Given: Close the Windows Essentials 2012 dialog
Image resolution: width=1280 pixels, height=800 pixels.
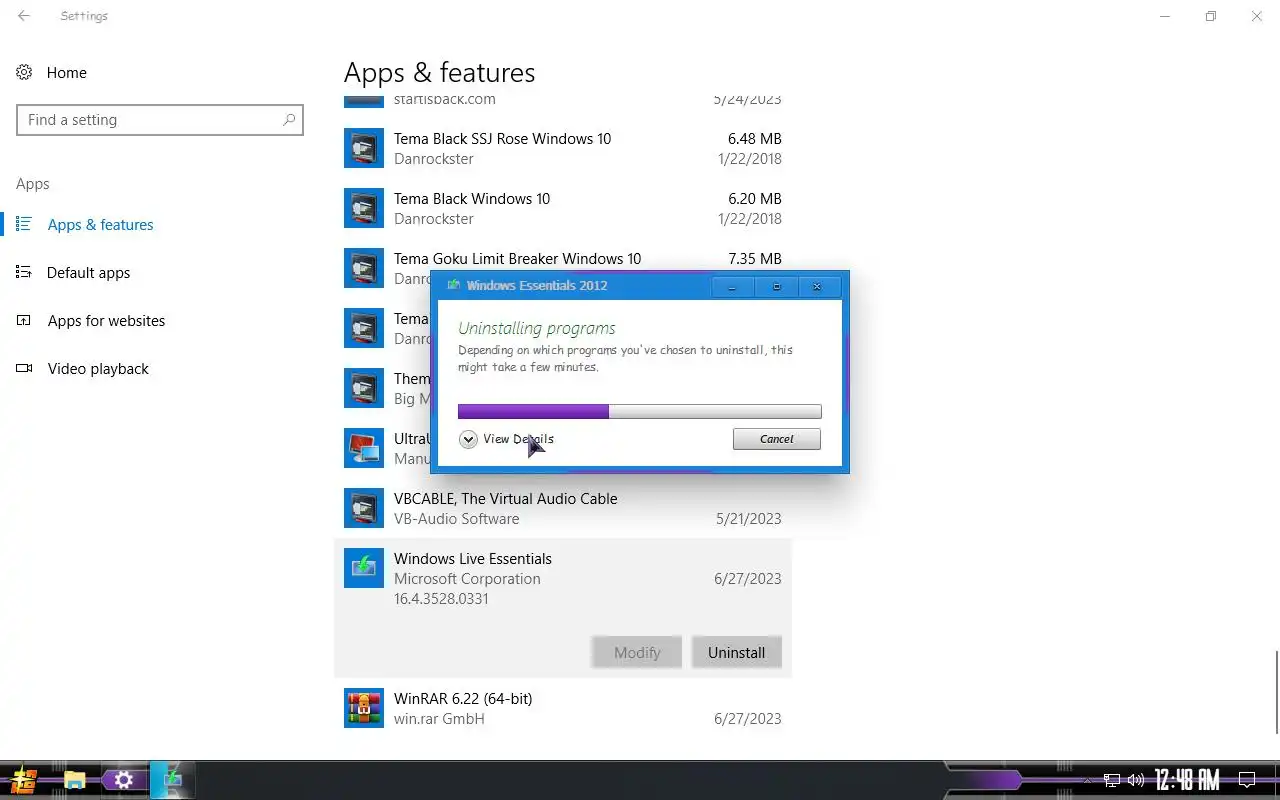Looking at the screenshot, I should [x=817, y=287].
